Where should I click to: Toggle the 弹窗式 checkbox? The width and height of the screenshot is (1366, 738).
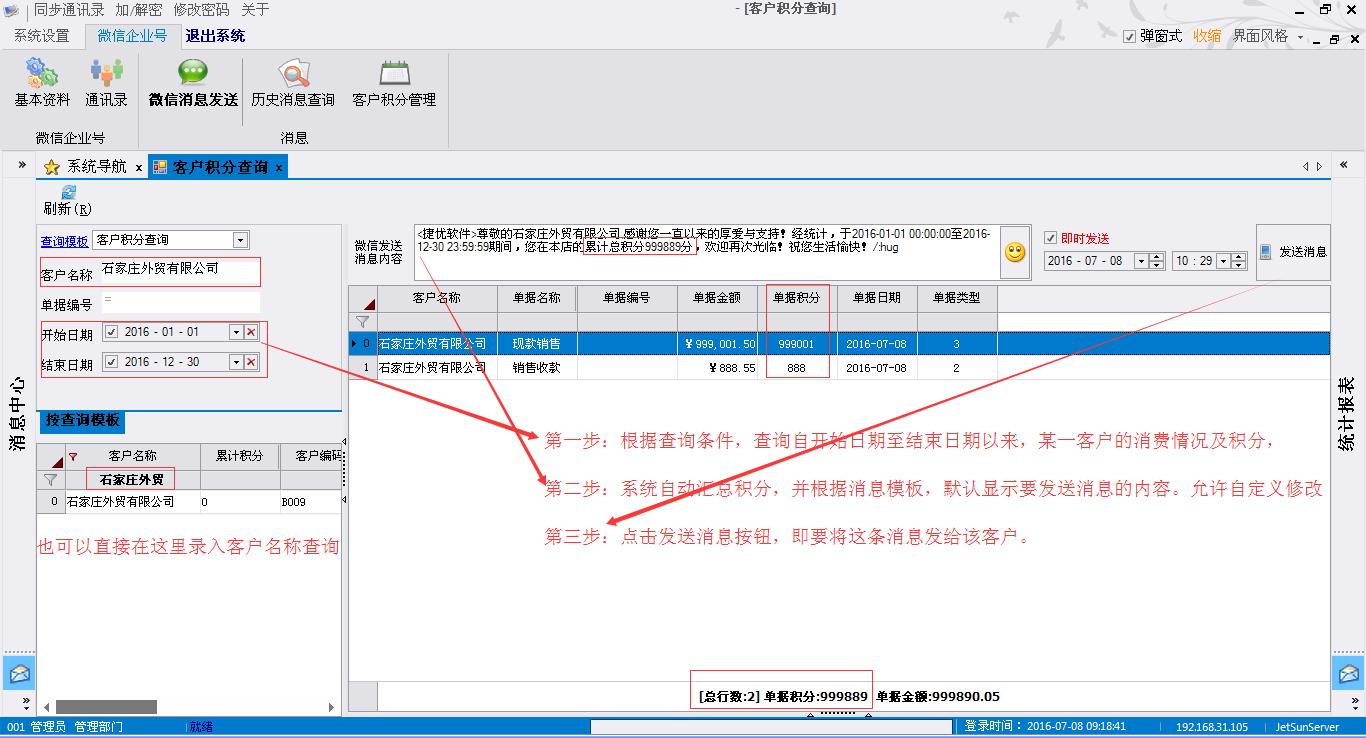pos(1129,36)
